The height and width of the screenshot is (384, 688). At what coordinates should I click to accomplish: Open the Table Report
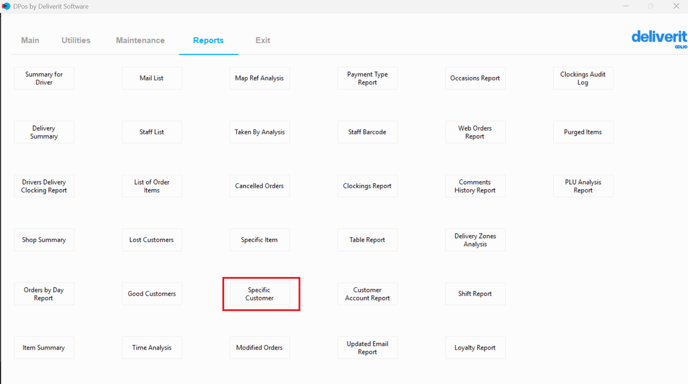pyautogui.click(x=367, y=240)
